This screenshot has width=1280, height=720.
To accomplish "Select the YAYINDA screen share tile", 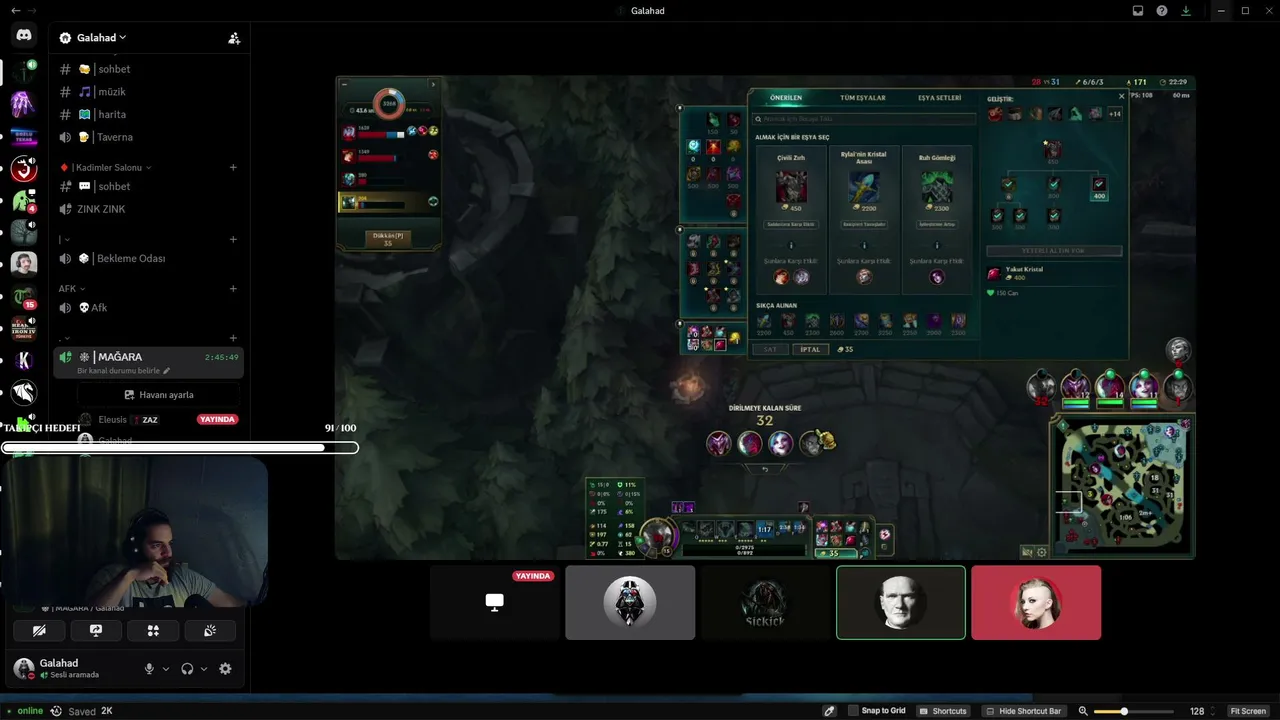I will [x=495, y=603].
